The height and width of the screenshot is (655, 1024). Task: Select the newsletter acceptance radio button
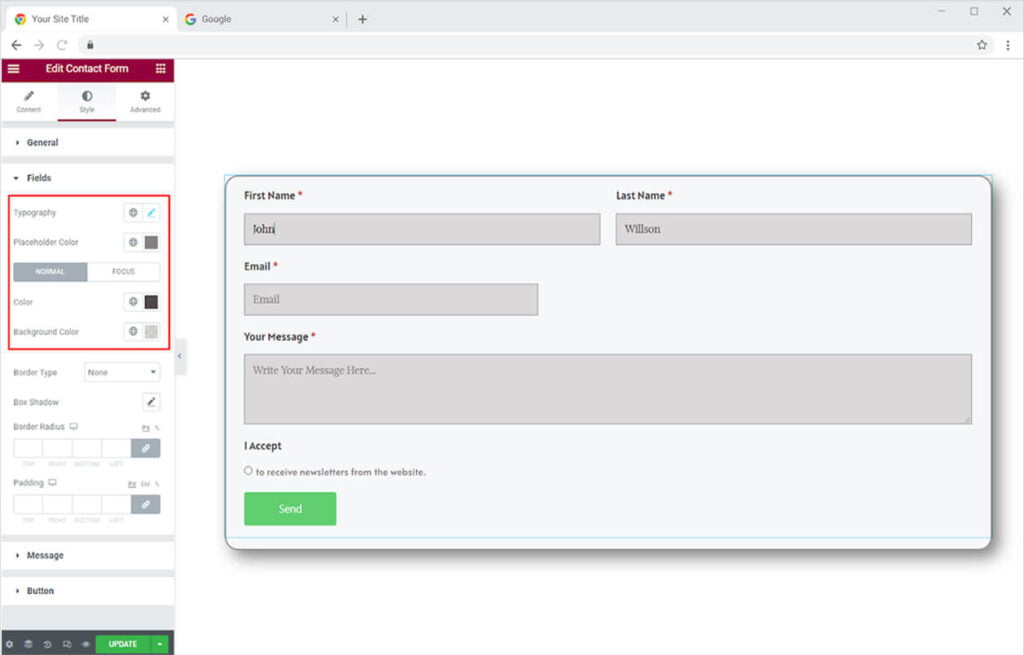click(x=248, y=471)
